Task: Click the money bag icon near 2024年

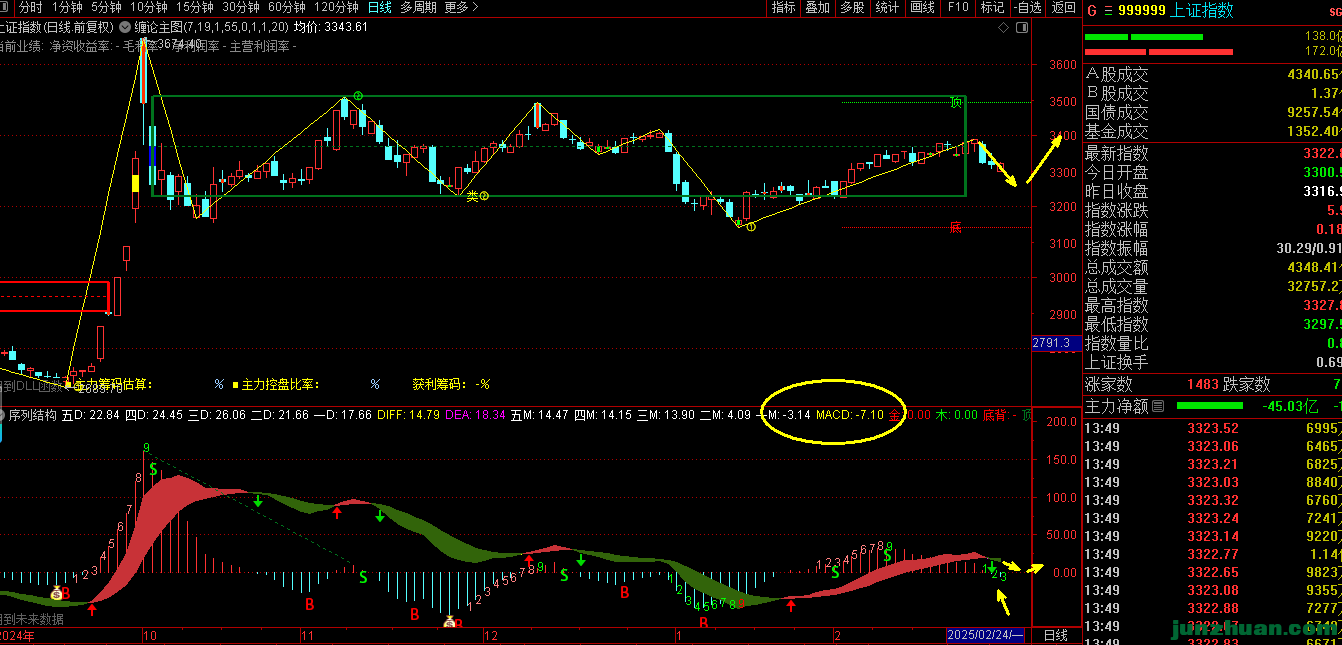Action: point(57,592)
